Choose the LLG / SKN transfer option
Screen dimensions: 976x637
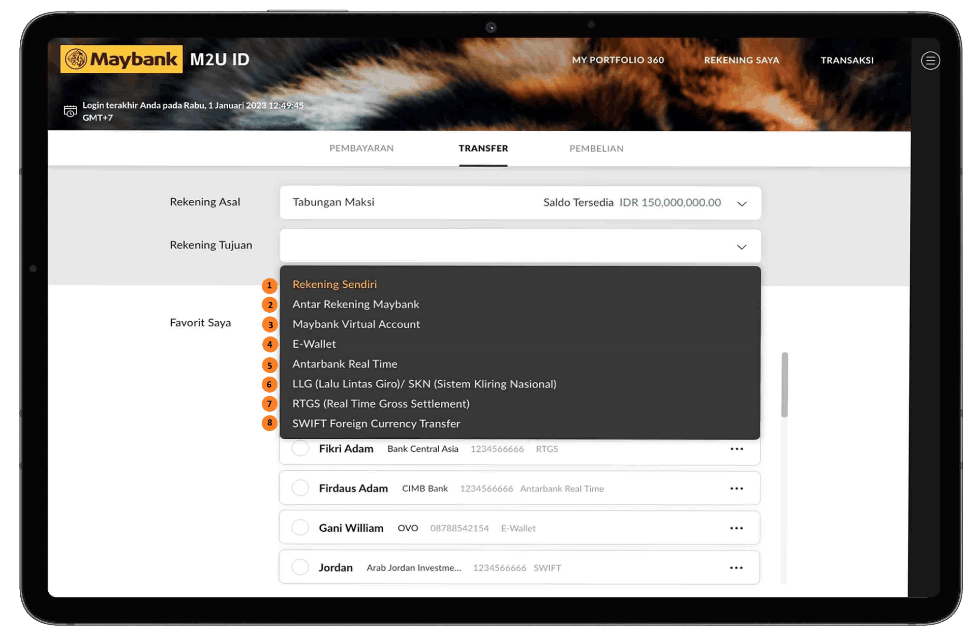[425, 384]
